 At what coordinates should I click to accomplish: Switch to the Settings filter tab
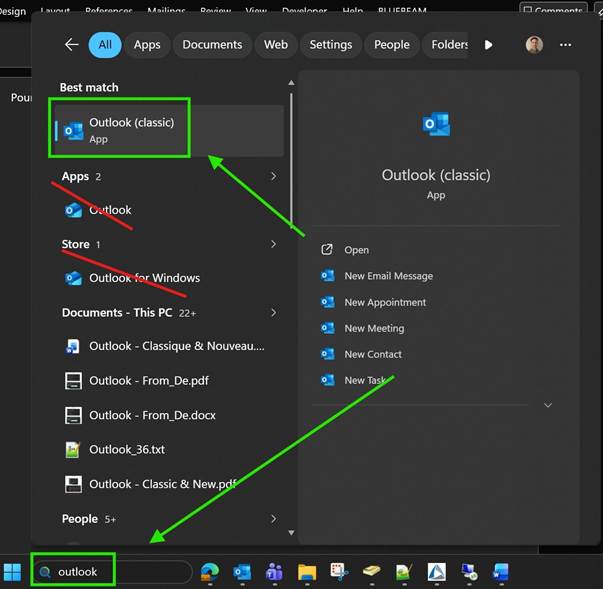coord(331,45)
